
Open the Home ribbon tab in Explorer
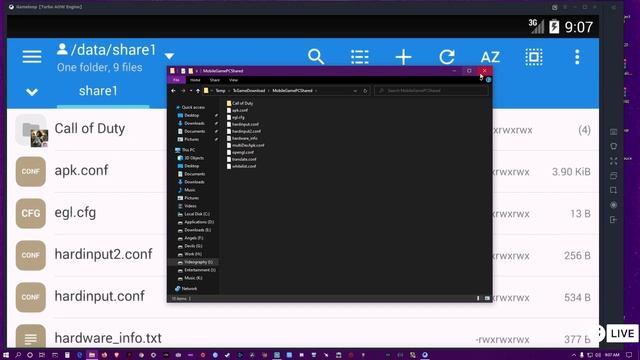coord(195,80)
